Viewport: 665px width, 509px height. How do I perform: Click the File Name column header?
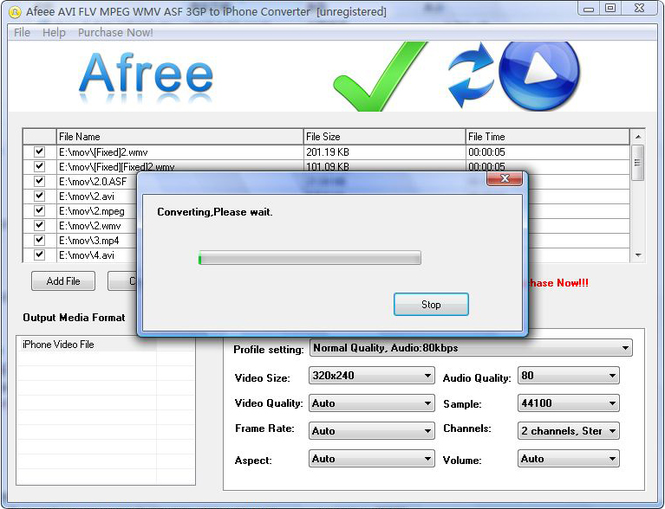point(180,137)
